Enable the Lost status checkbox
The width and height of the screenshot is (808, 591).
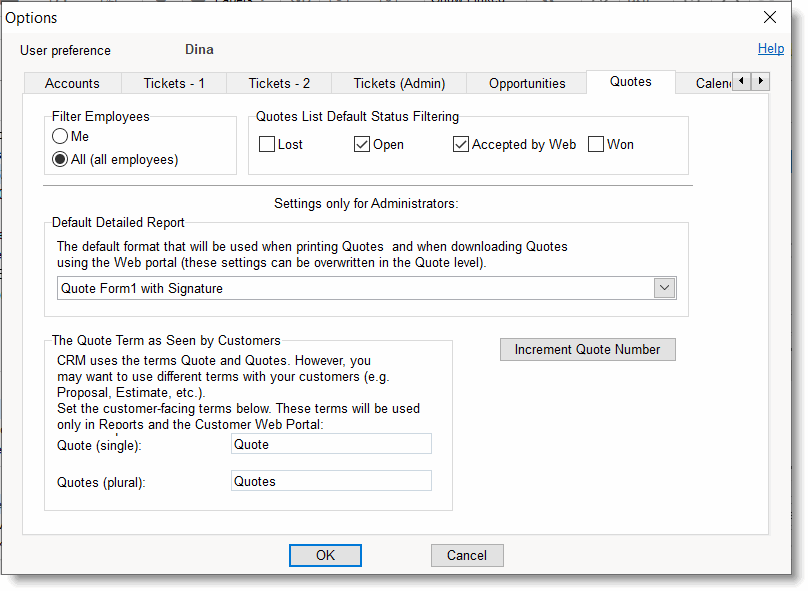tap(267, 144)
